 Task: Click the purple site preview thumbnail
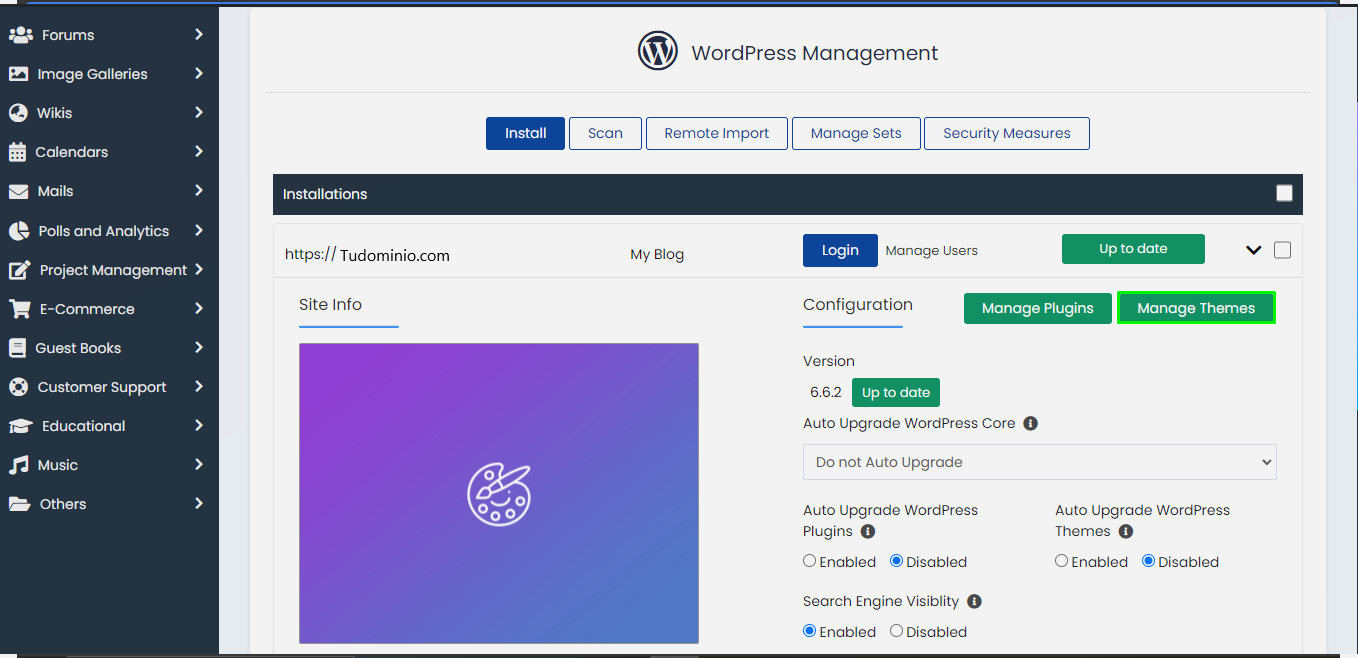coord(498,493)
